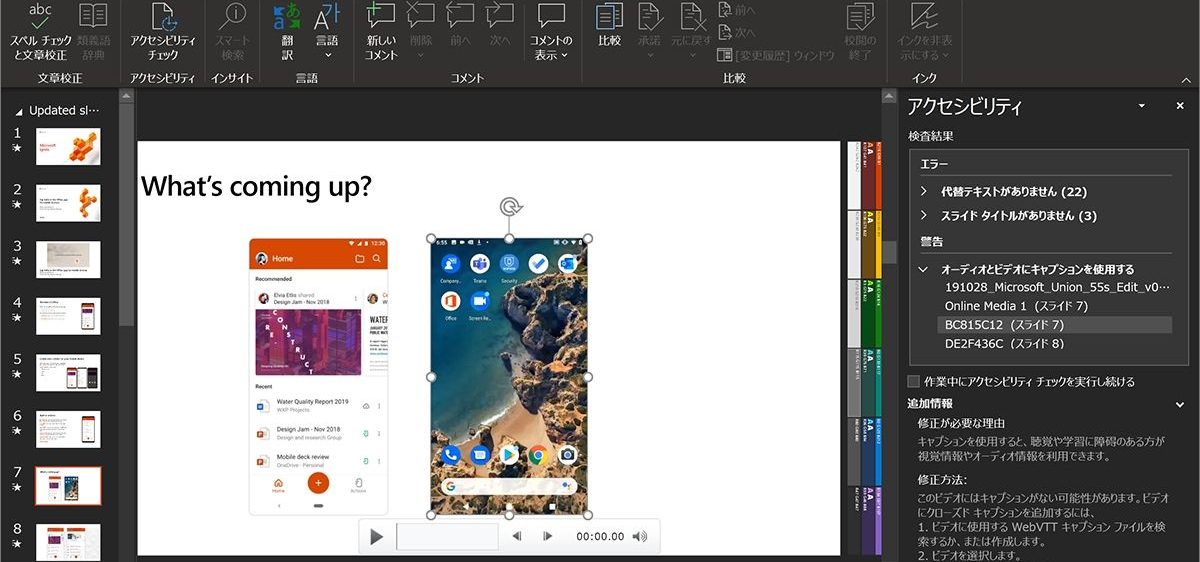This screenshot has height=562, width=1200.
Task: Select DE2F436C (スライド 8) result
Action: point(1004,343)
